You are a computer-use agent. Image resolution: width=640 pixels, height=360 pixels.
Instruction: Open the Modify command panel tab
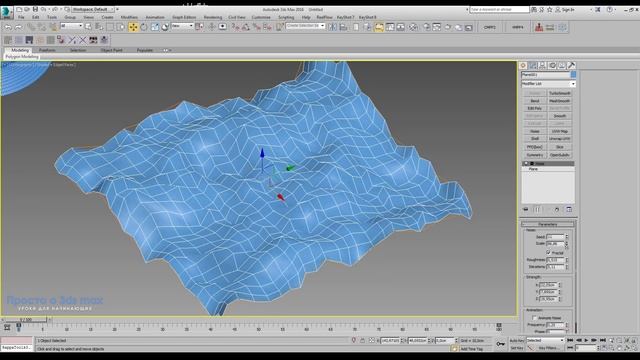point(533,65)
